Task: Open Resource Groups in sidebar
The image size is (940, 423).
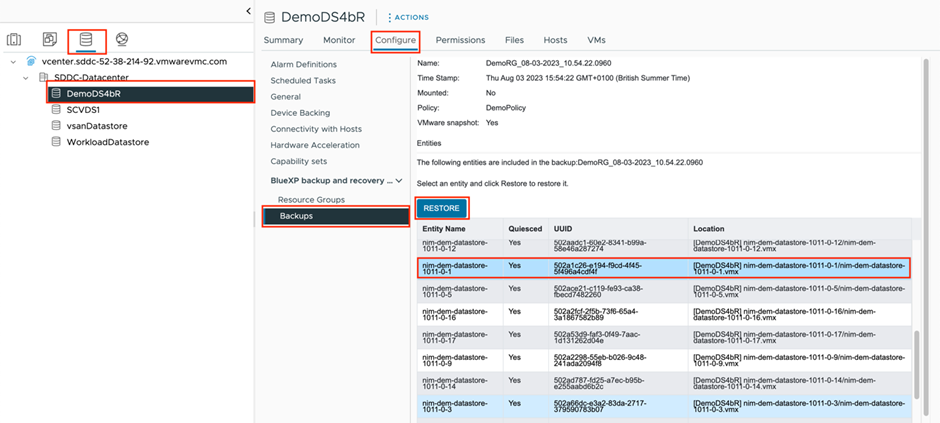Action: pos(311,200)
